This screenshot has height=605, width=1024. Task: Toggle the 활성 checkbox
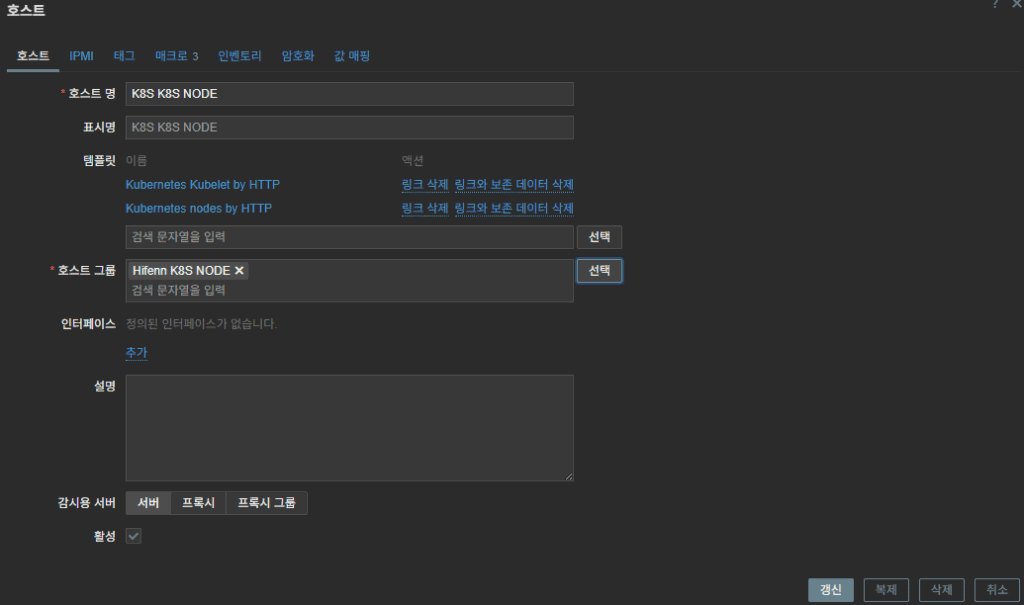pyautogui.click(x=133, y=536)
